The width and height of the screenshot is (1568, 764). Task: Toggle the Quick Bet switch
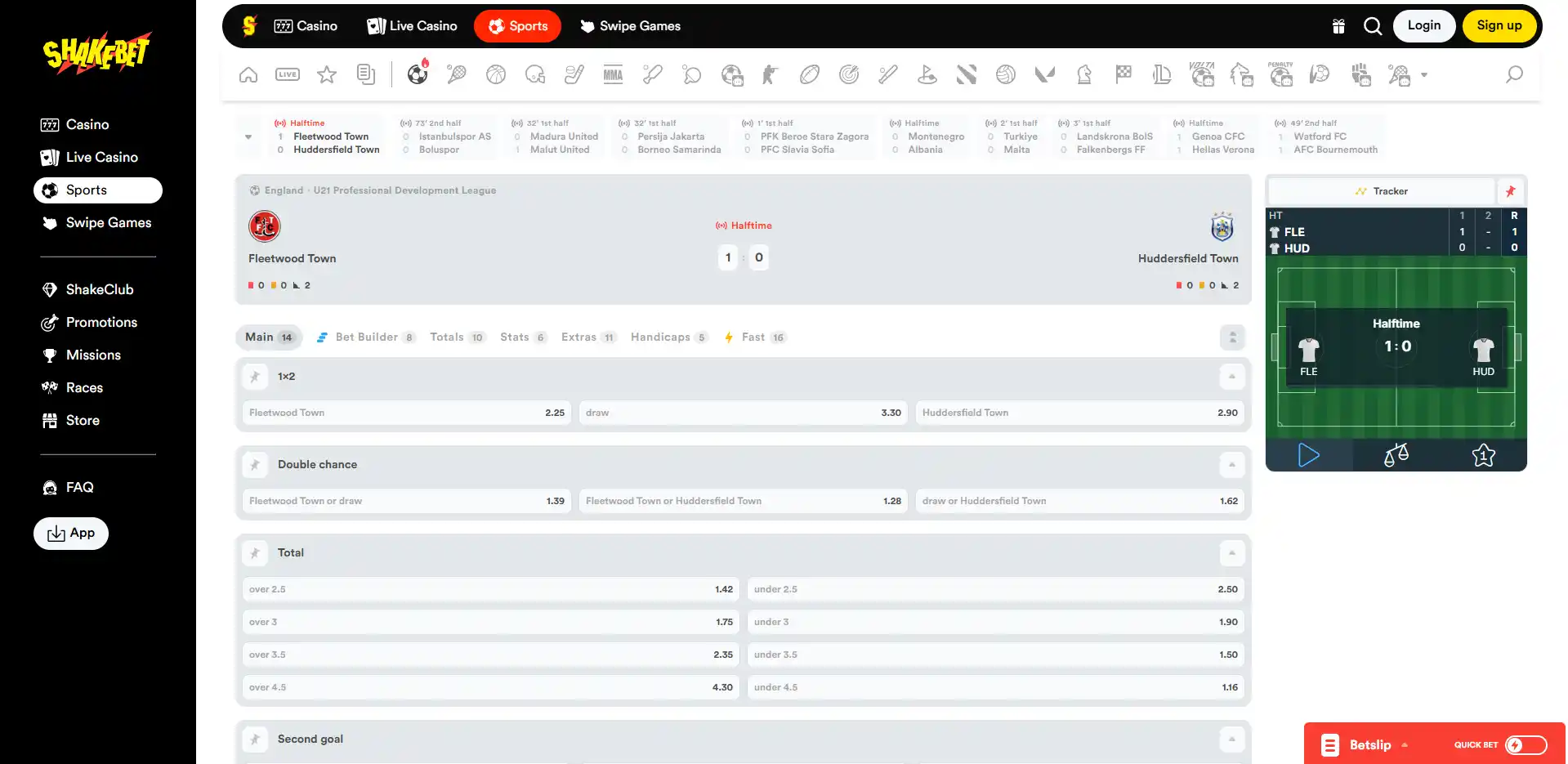click(x=1526, y=745)
